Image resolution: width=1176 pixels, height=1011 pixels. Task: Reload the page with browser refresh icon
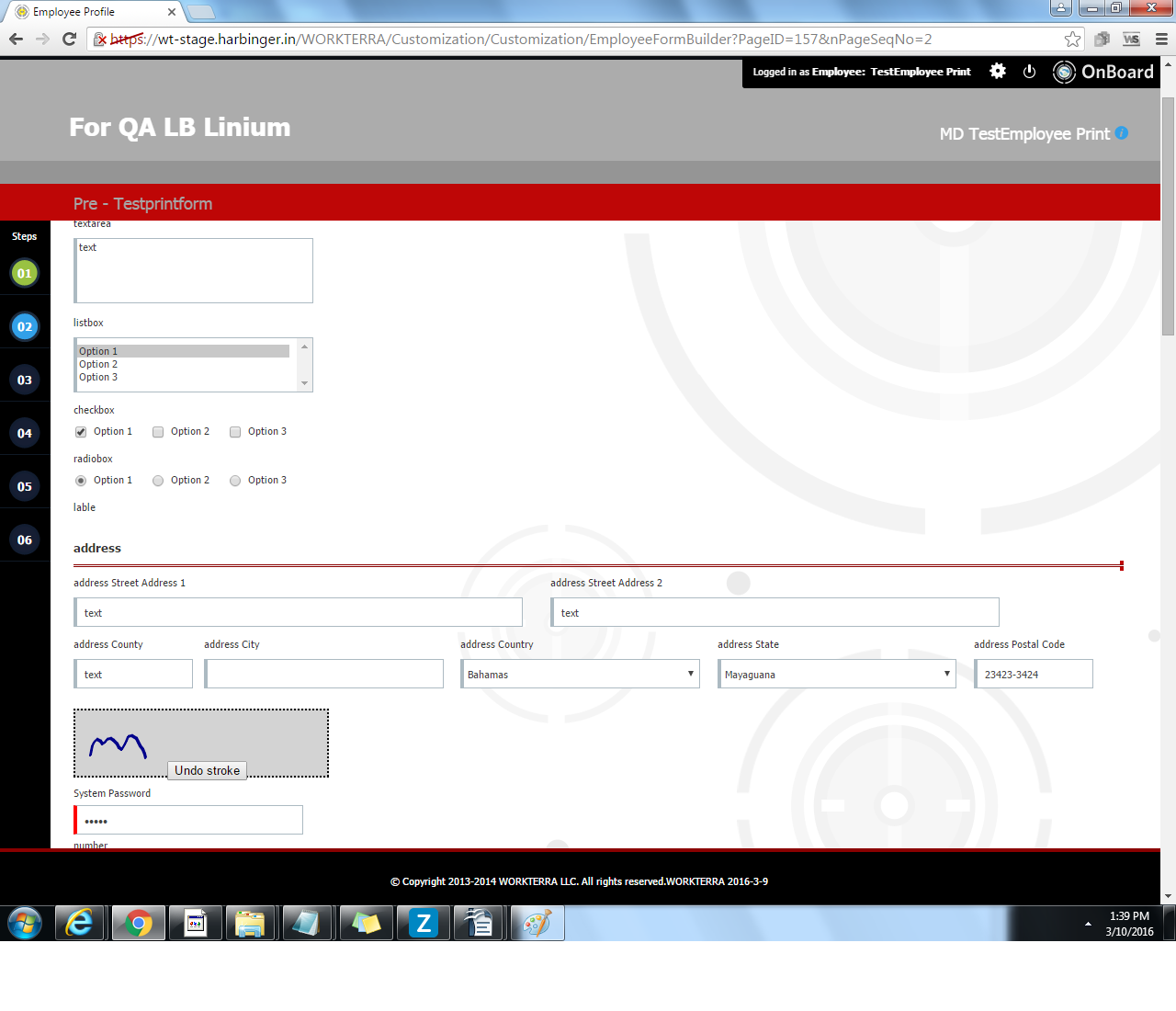point(69,39)
